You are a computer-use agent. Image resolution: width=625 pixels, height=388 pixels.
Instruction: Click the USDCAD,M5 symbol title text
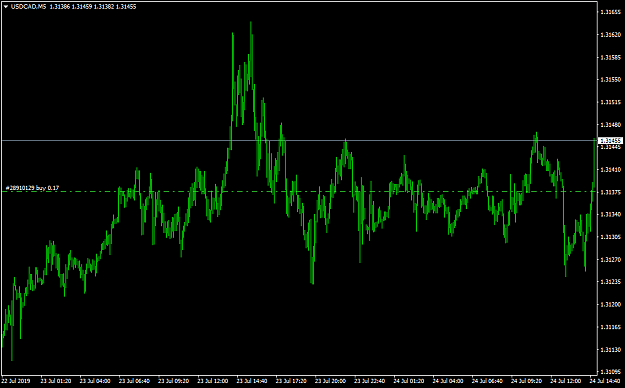[x=28, y=7]
